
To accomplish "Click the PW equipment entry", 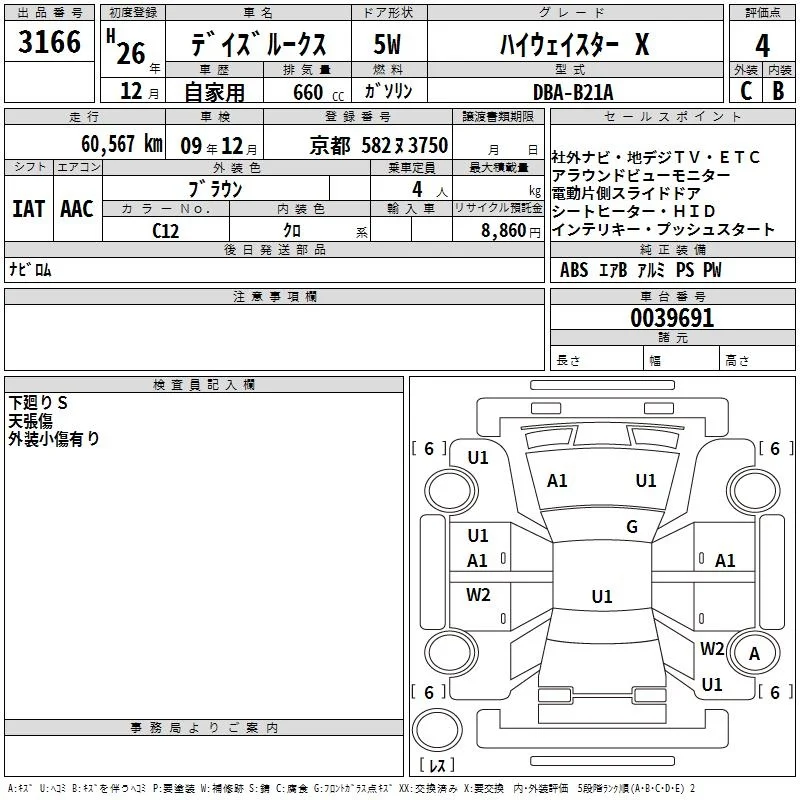I will (712, 270).
